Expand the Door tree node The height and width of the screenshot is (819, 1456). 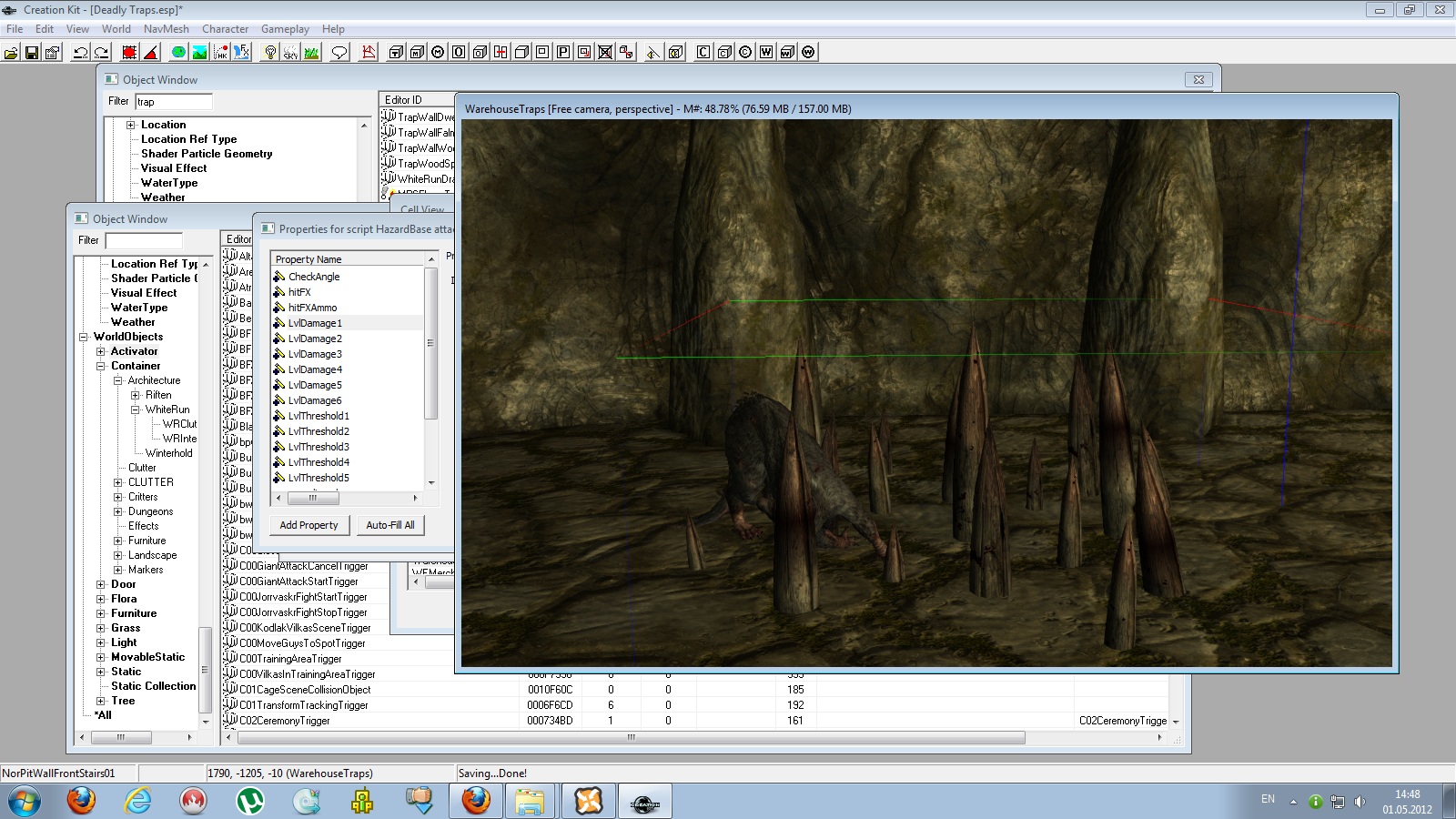101,584
